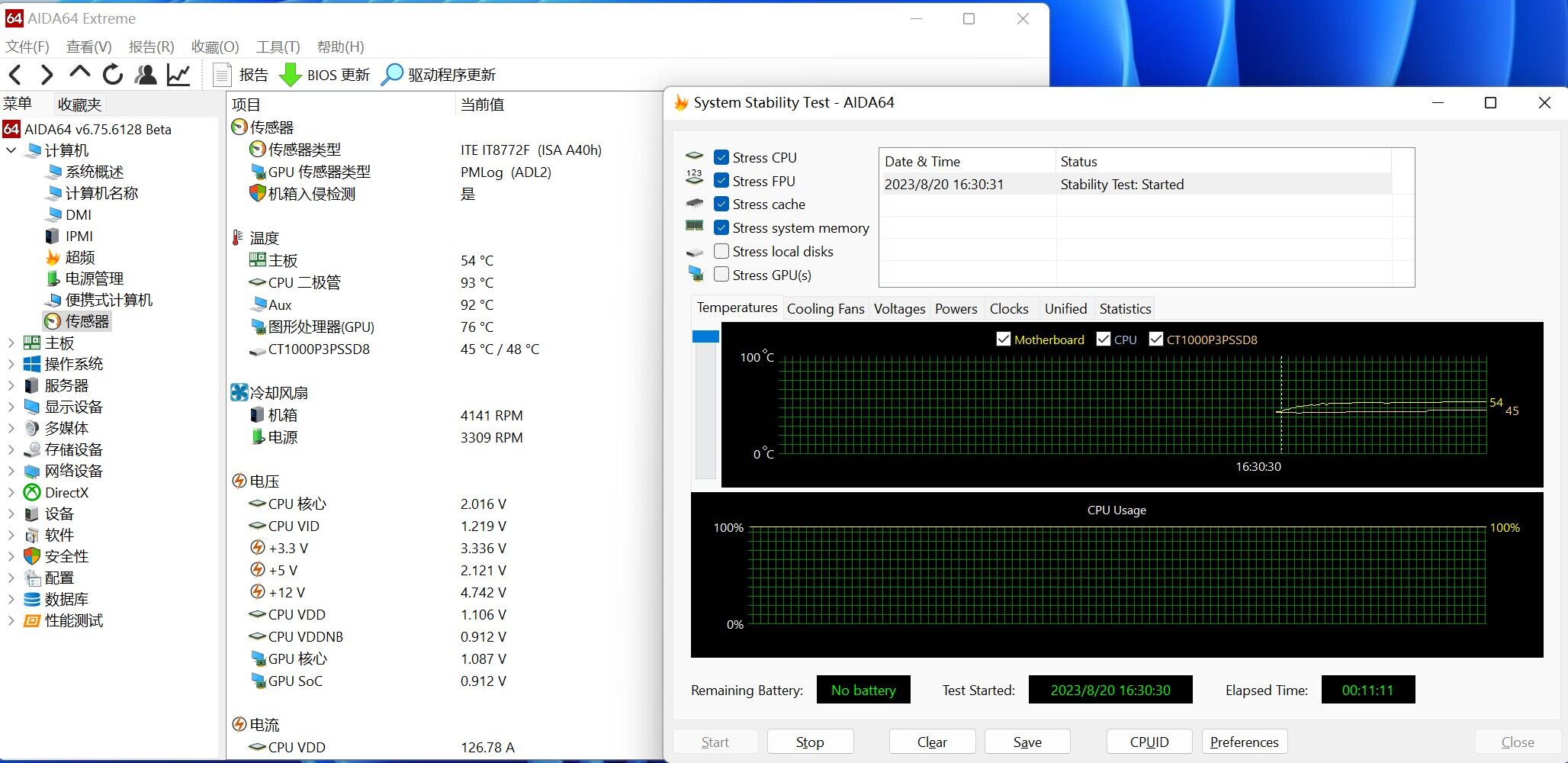Open the 工具(T) menu
Screen dimensions: 1568x763
(x=278, y=47)
